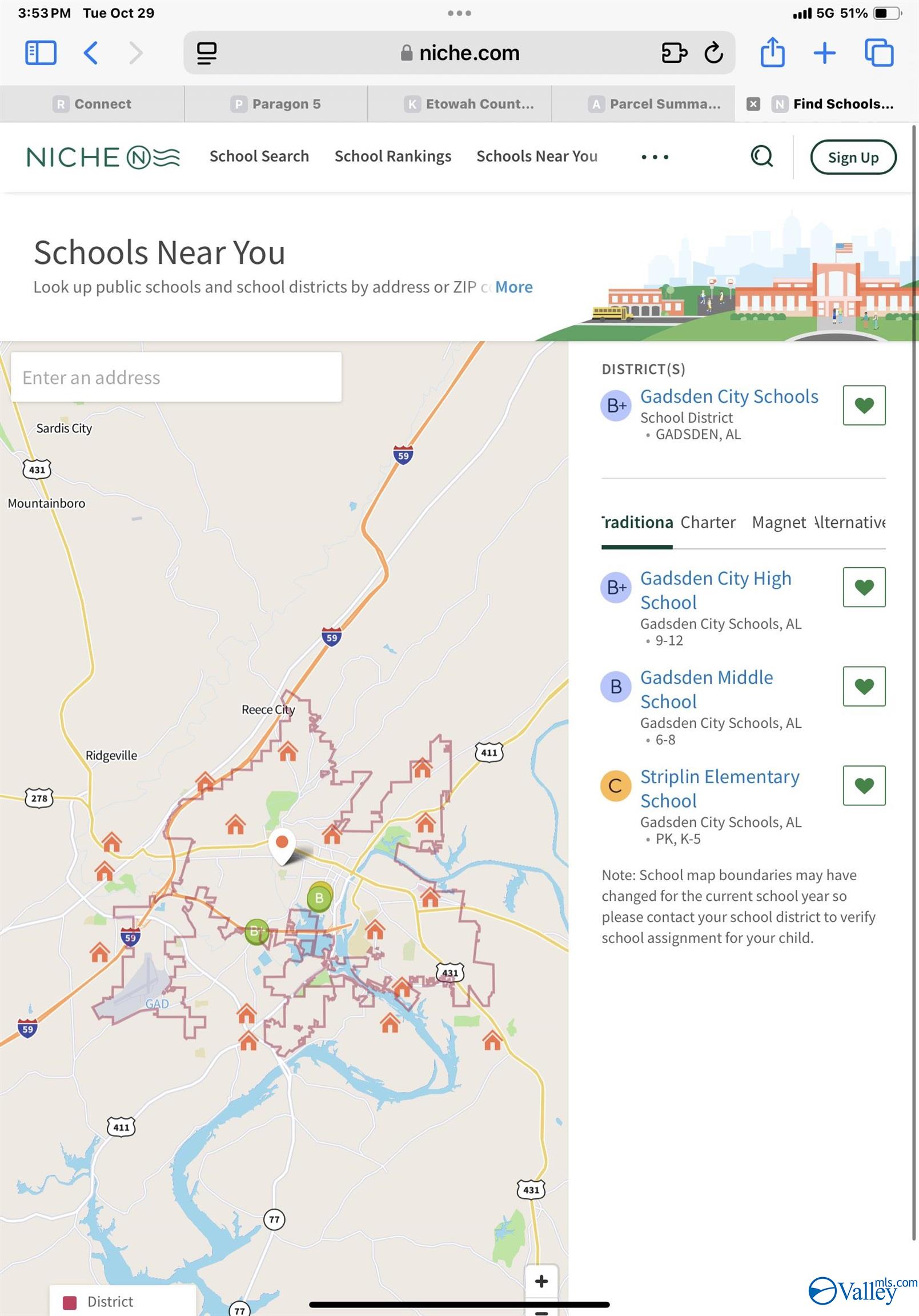This screenshot has width=919, height=1316.
Task: Go back to the previous page
Action: pos(91,53)
